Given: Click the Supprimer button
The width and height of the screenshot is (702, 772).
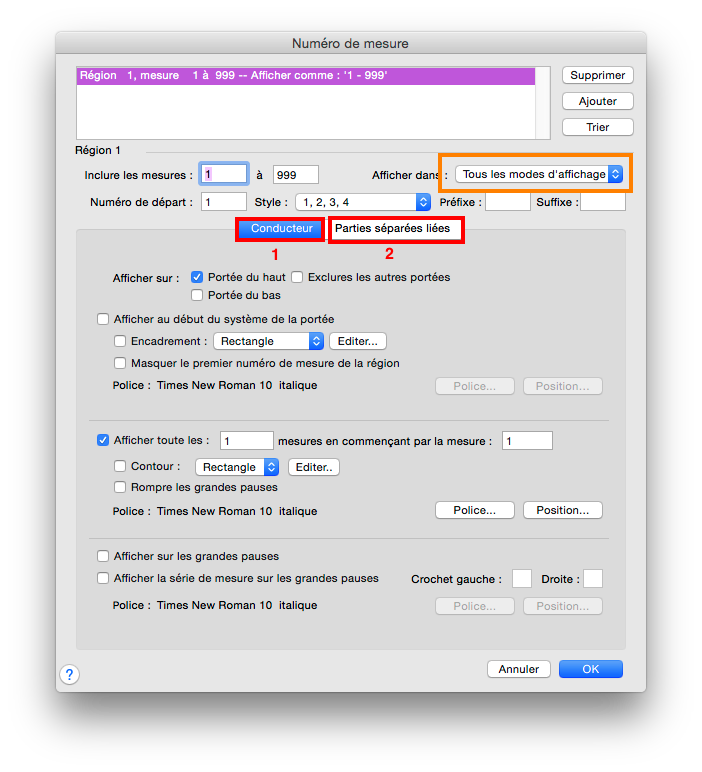Looking at the screenshot, I should pyautogui.click(x=597, y=75).
